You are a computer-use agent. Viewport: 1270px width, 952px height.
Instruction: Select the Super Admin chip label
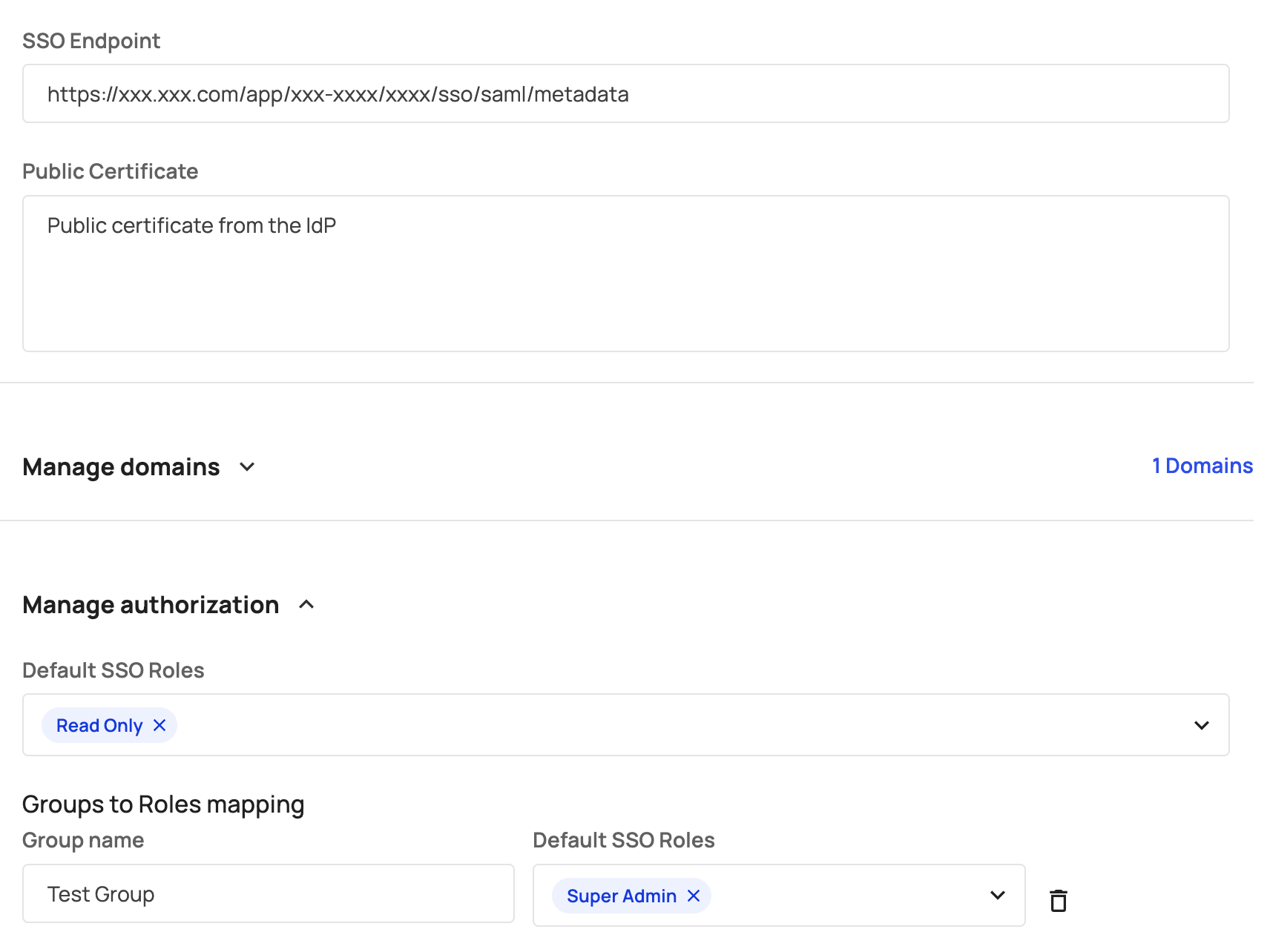(621, 896)
